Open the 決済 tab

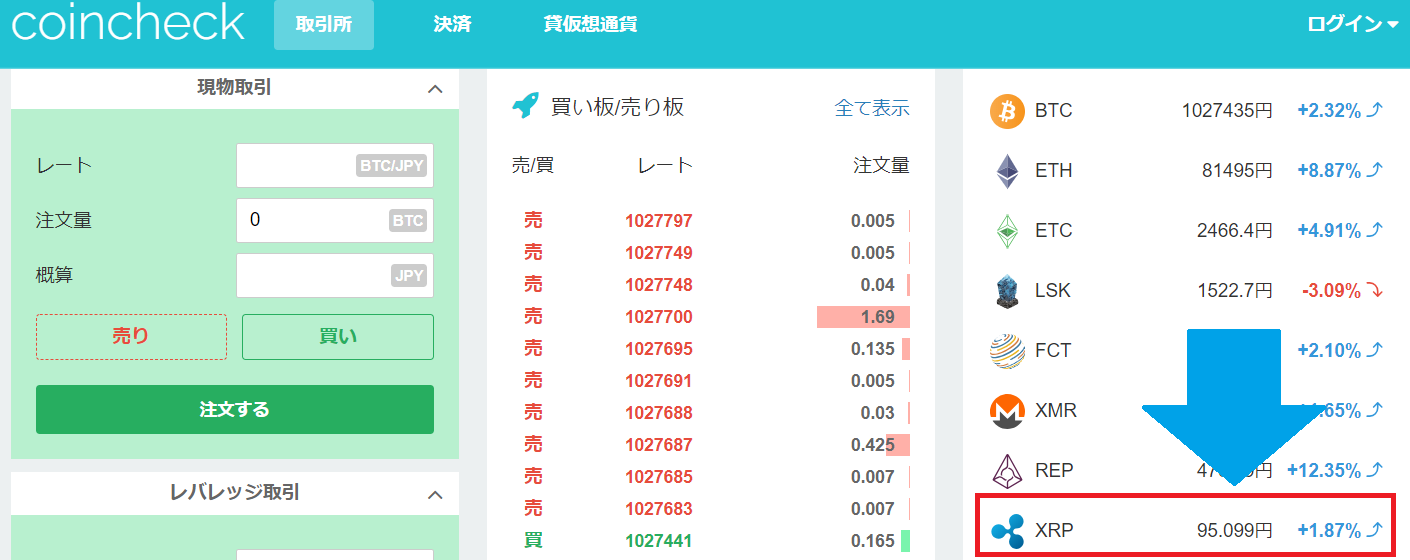pyautogui.click(x=452, y=25)
